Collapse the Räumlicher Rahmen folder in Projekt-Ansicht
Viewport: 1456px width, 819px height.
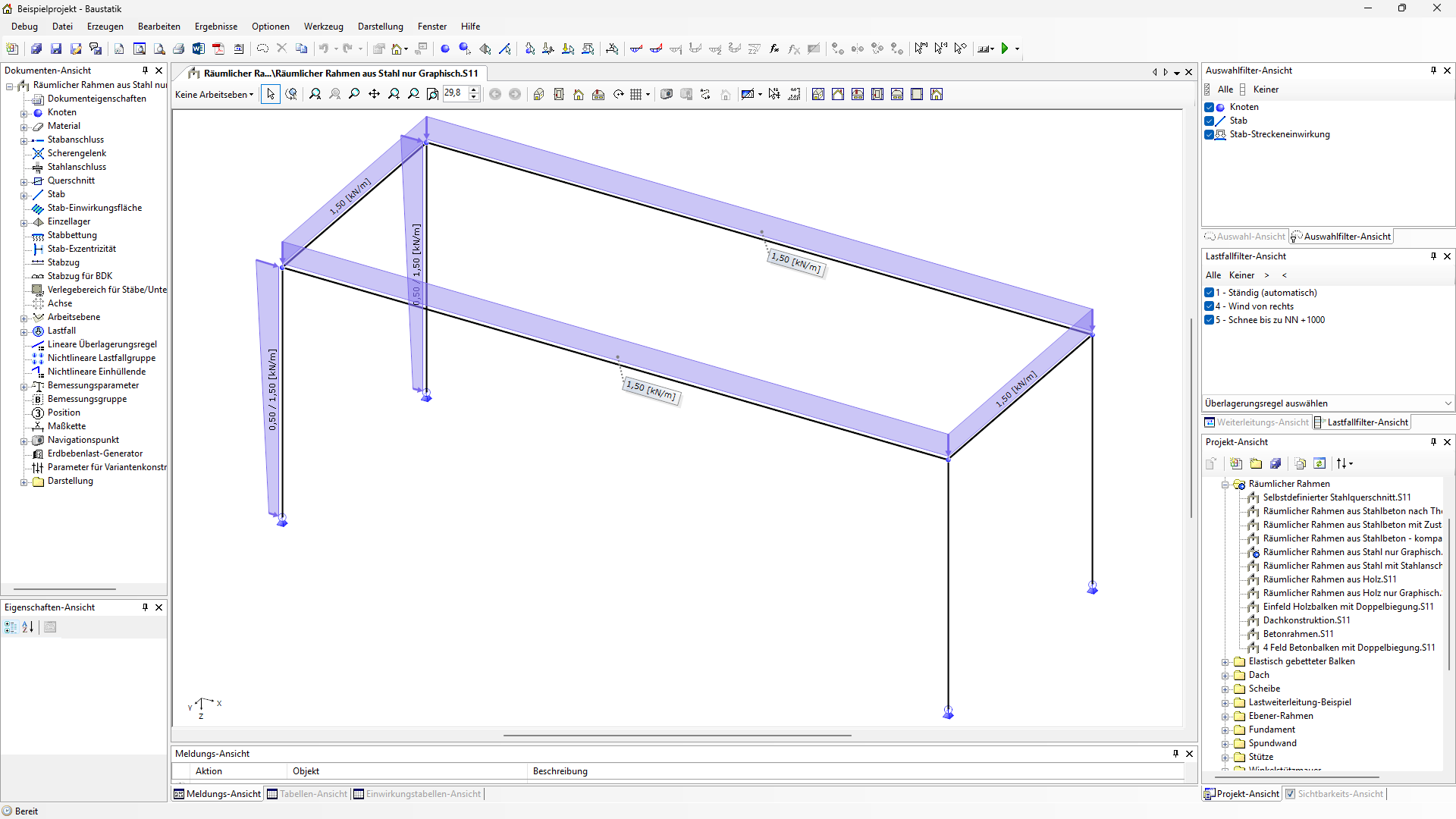pyautogui.click(x=1225, y=485)
